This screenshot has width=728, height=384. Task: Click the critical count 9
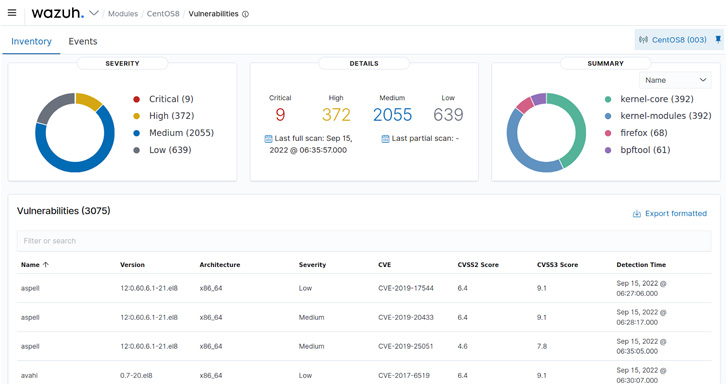click(280, 115)
